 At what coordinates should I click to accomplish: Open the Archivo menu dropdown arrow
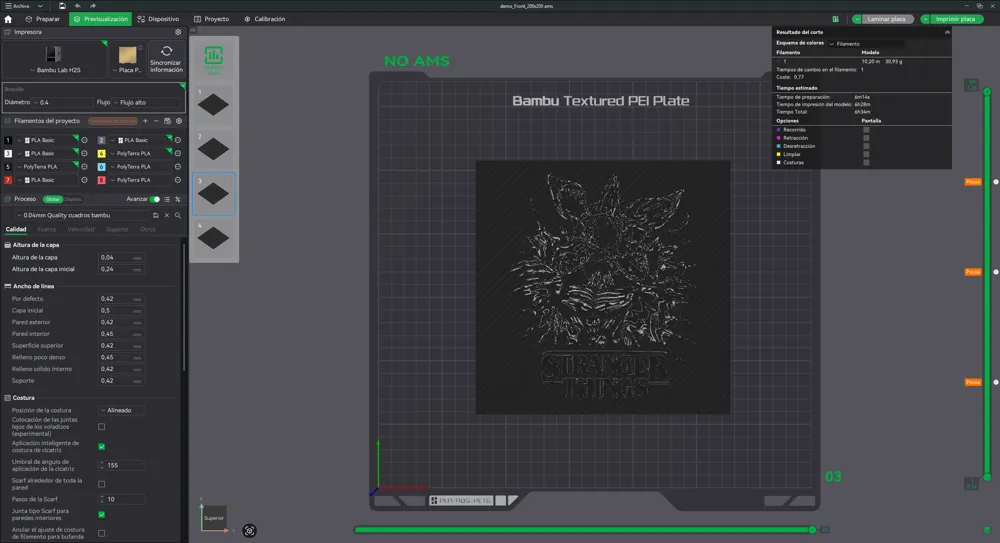40,6
